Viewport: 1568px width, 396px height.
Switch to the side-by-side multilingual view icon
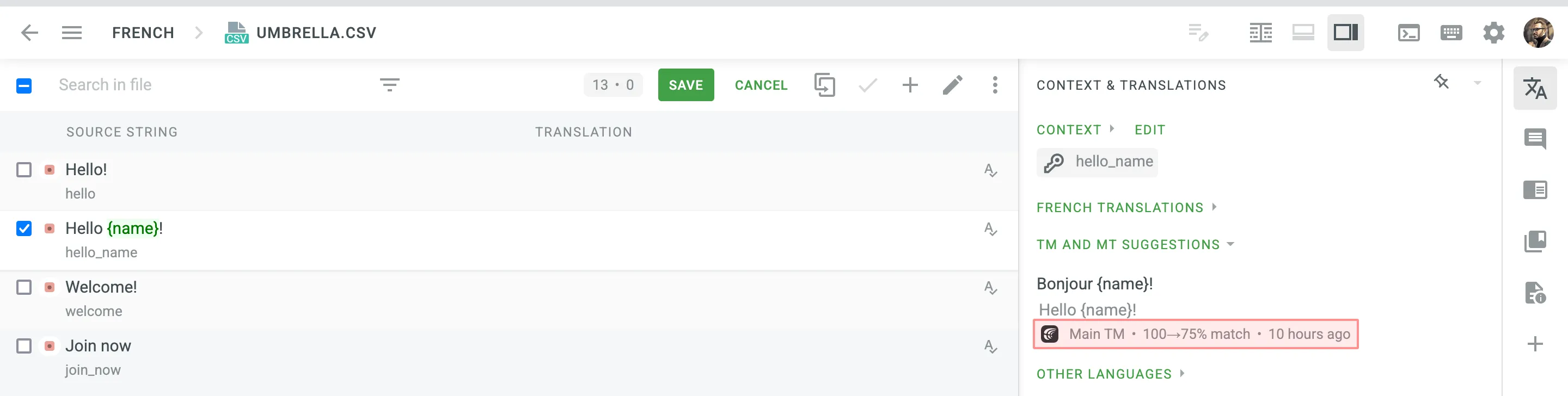click(x=1260, y=33)
